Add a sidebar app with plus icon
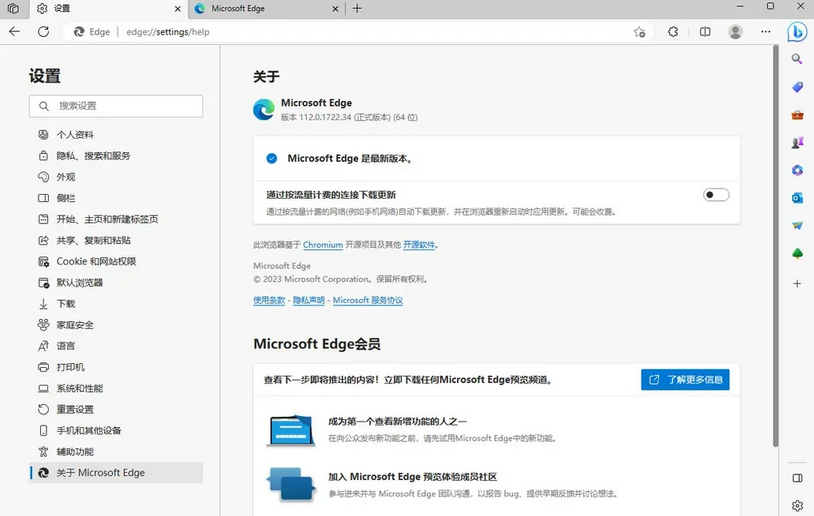 [x=797, y=283]
